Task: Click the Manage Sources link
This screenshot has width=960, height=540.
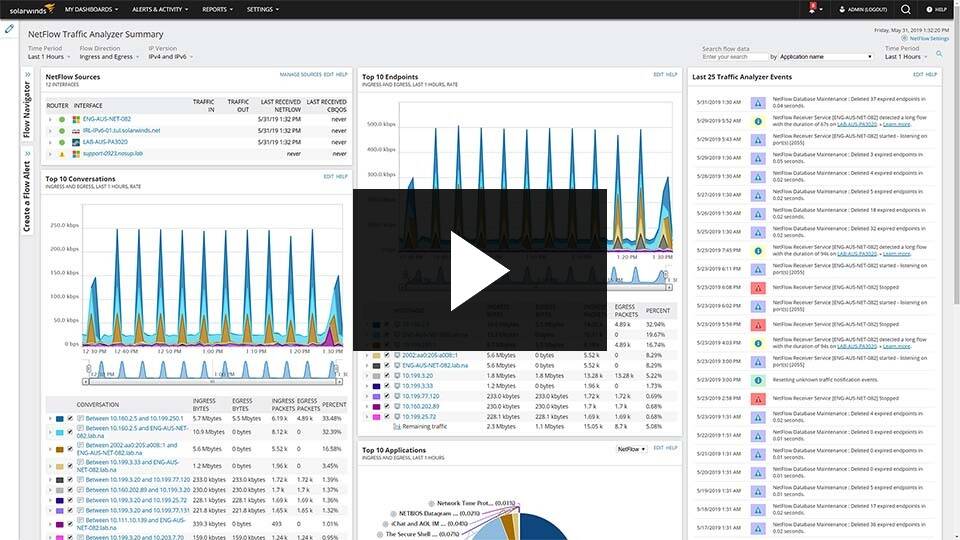Action: tap(300, 75)
